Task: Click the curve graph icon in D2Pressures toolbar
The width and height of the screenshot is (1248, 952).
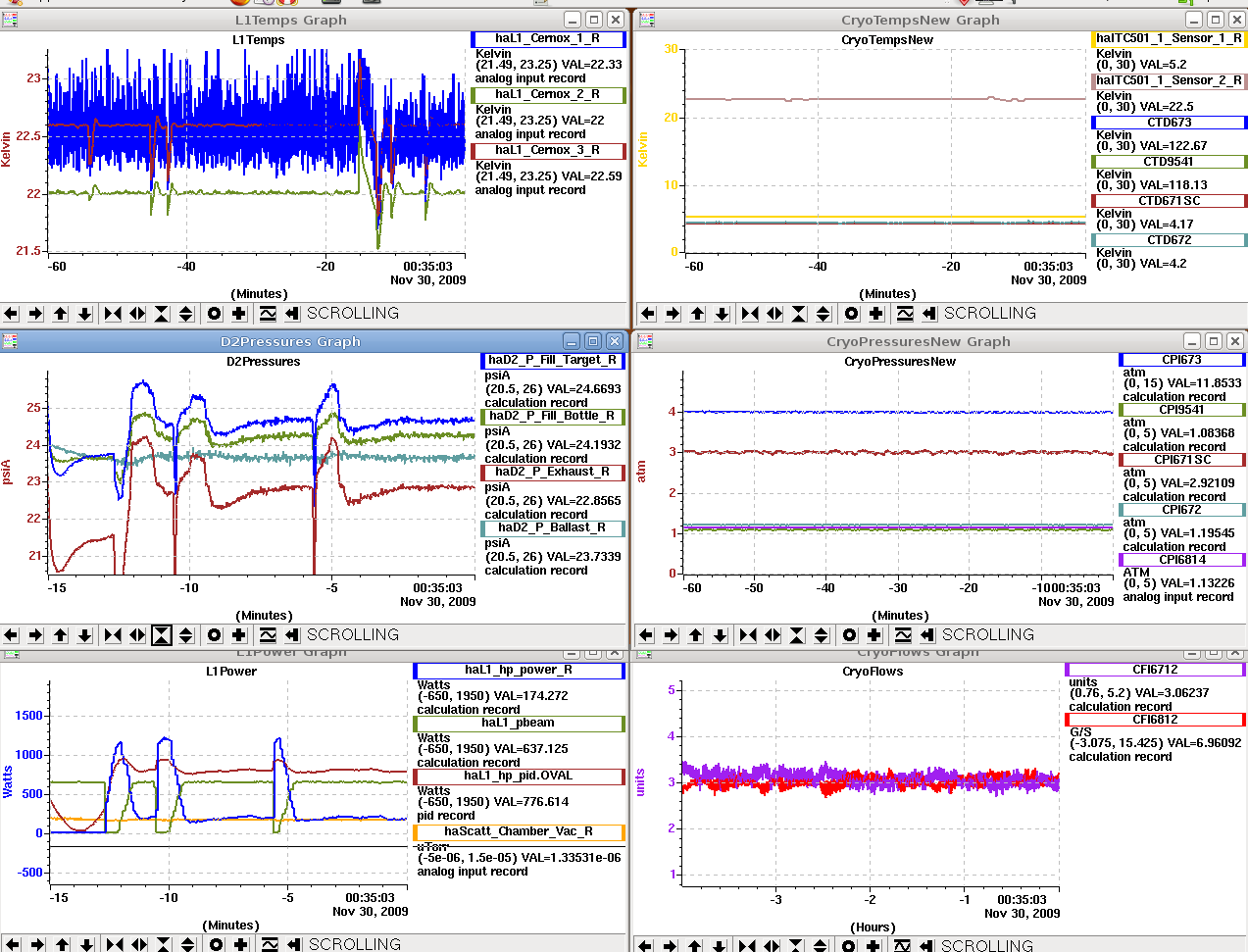Action: point(268,635)
